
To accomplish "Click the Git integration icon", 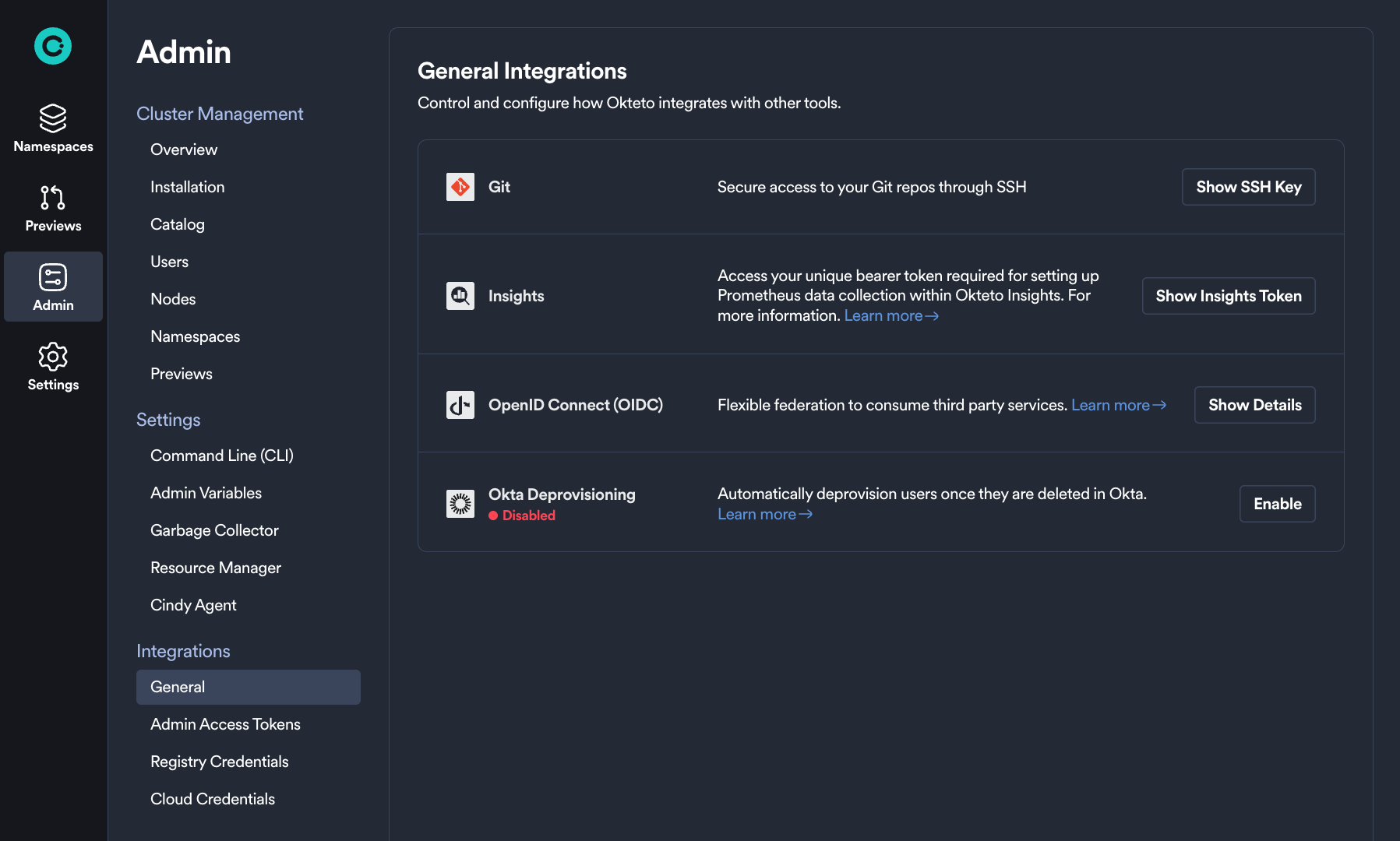I will point(460,187).
